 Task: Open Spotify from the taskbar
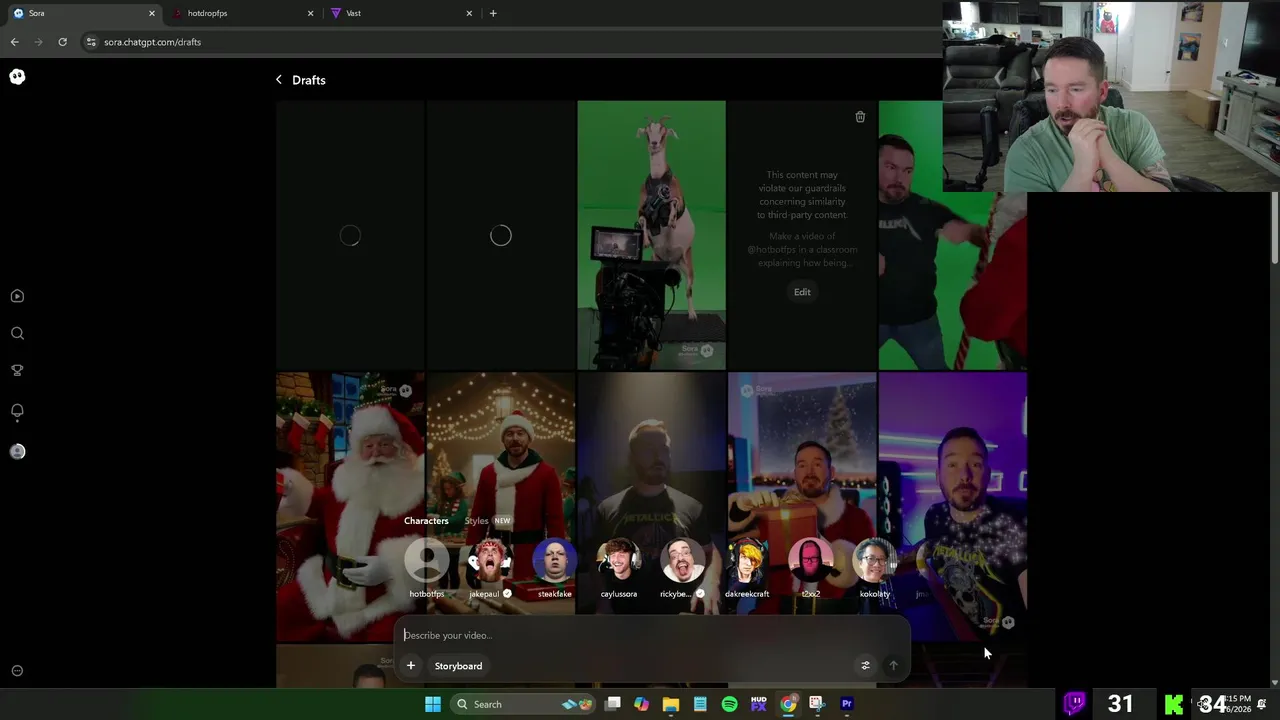coord(730,704)
